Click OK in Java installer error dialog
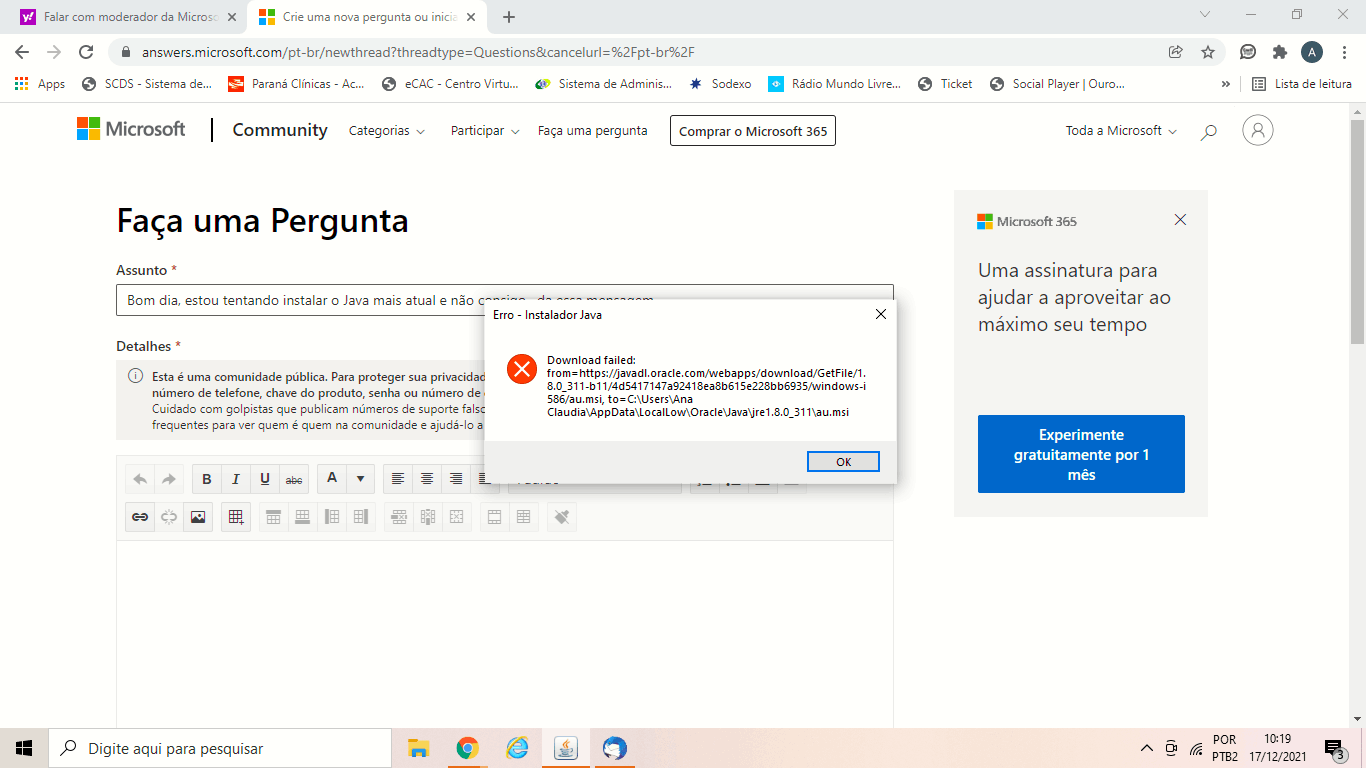 843,461
